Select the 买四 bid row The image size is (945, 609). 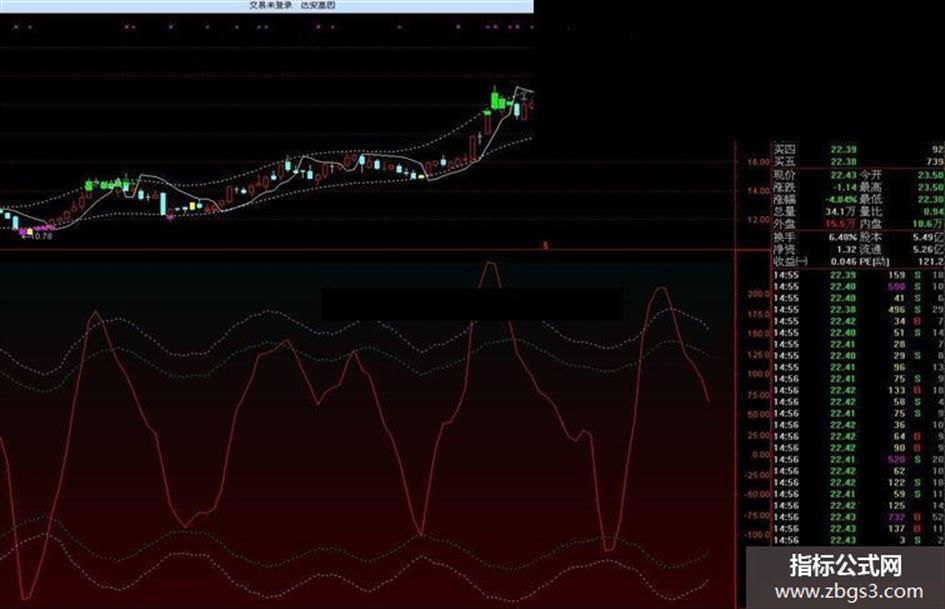point(859,150)
